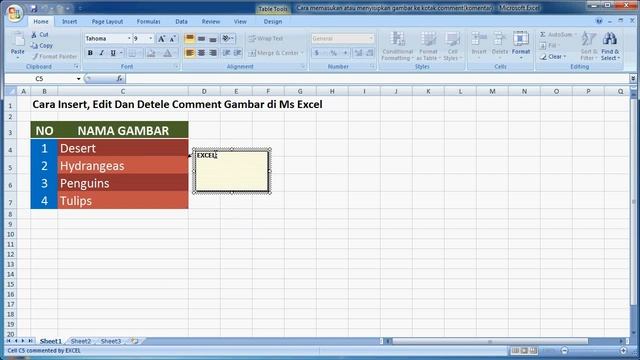
Task: Click the horizontal scrollbar thumb
Action: click(490, 341)
